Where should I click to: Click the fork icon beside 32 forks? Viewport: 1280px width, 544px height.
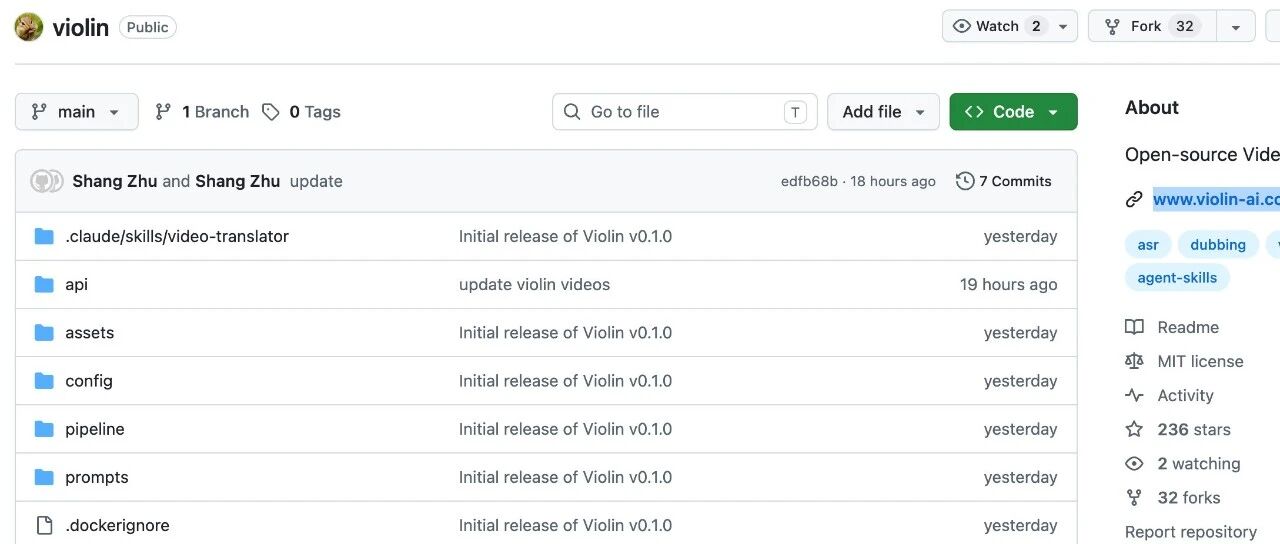pyautogui.click(x=1134, y=497)
